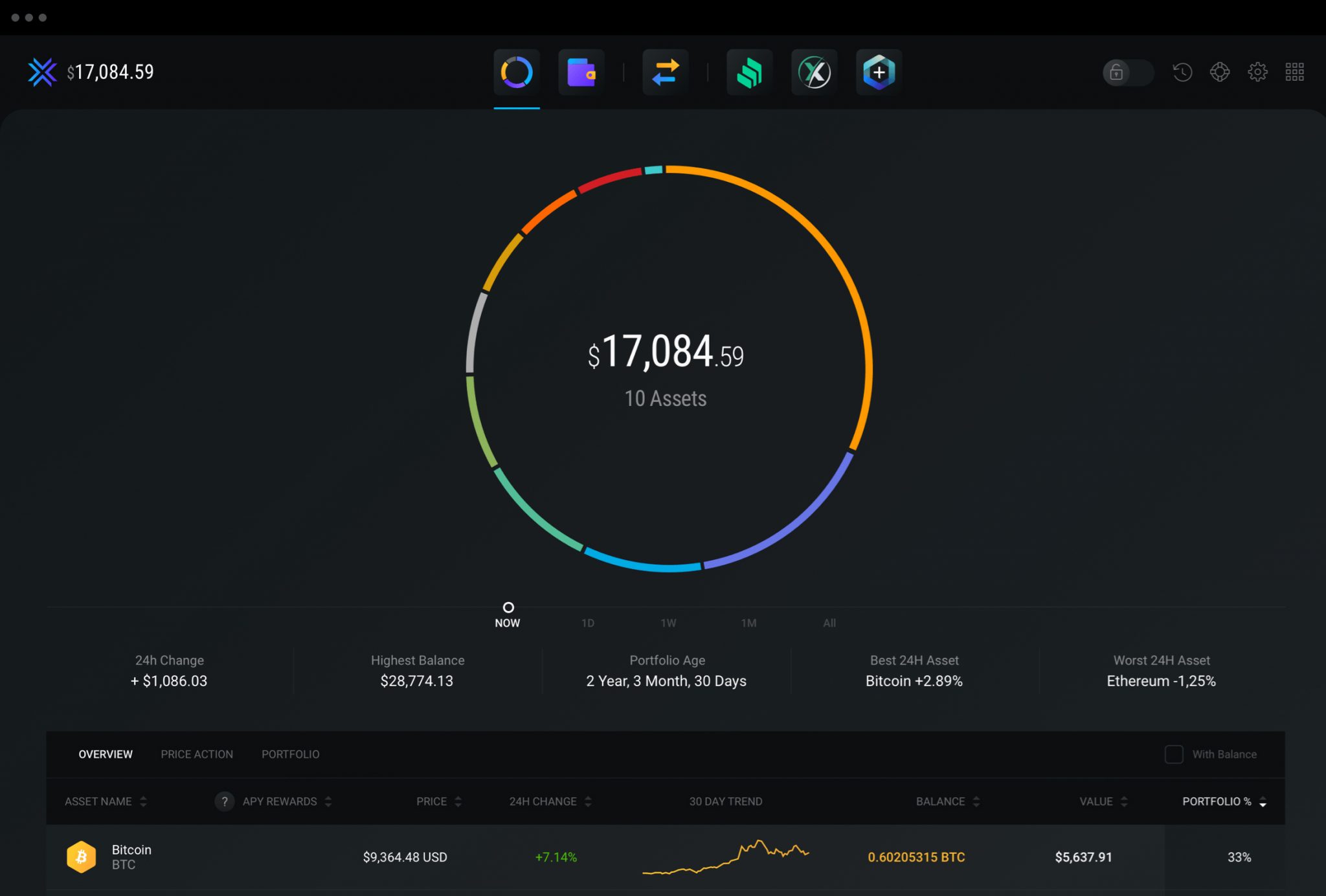Open the settings gear icon
Image resolution: width=1326 pixels, height=896 pixels.
(1257, 72)
